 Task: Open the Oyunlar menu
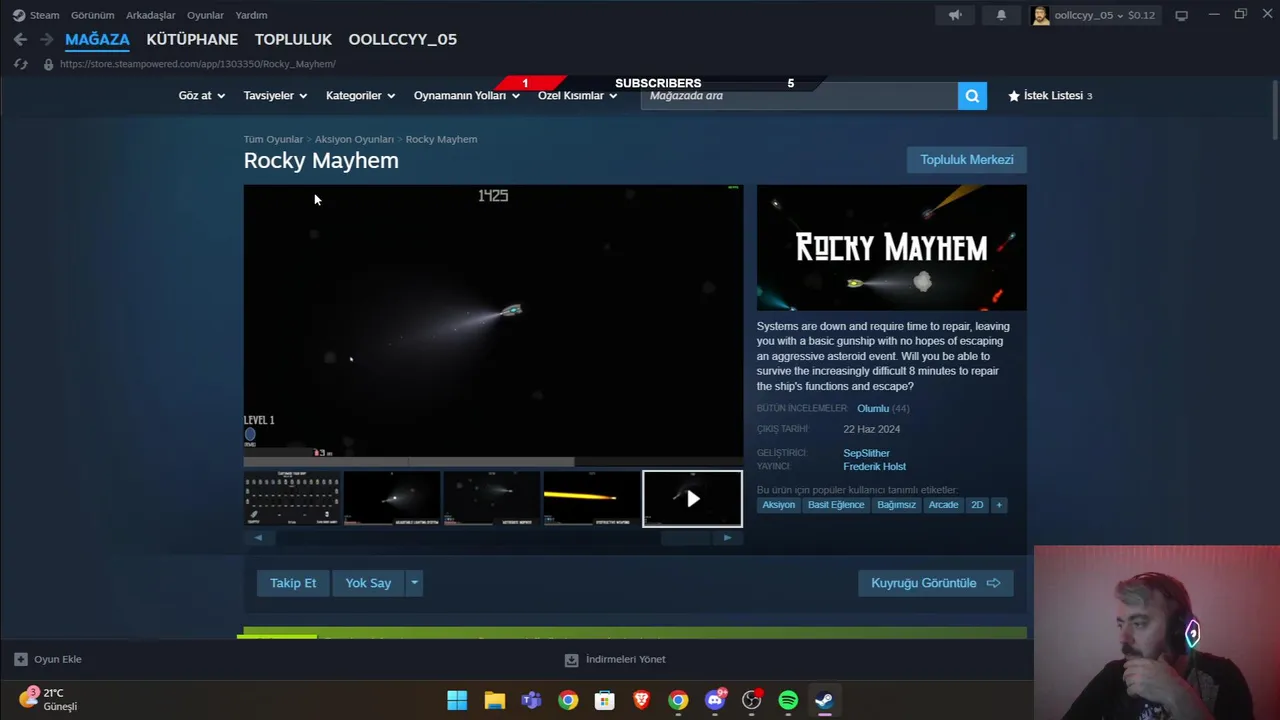[x=205, y=15]
